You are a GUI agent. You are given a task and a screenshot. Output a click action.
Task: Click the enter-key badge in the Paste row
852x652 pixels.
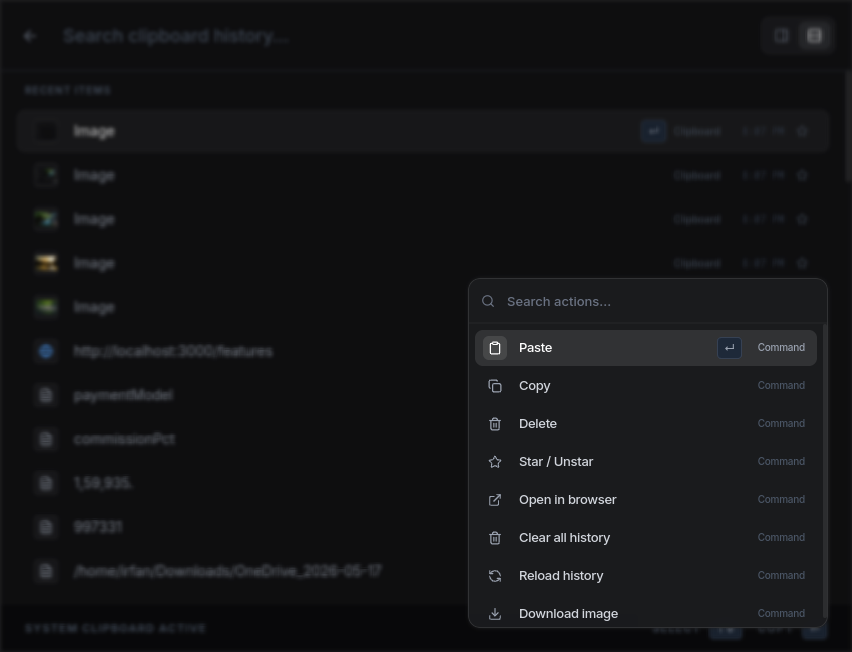click(729, 348)
